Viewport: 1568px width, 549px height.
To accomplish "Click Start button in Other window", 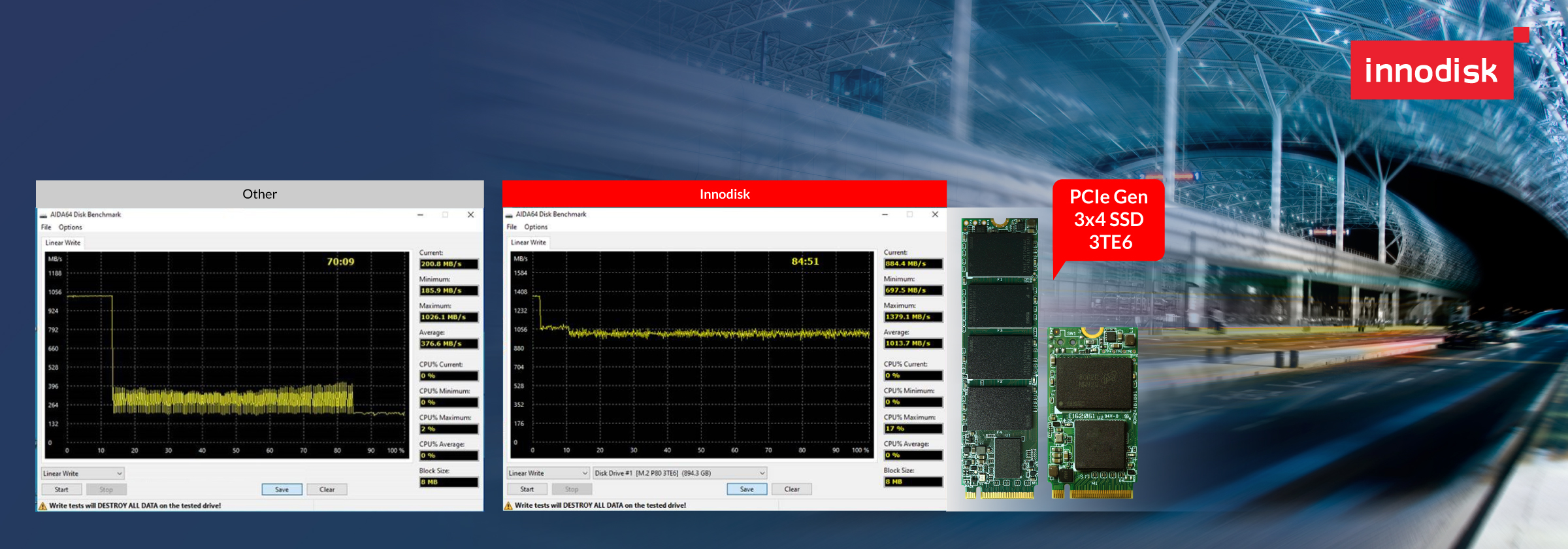I will pos(61,490).
